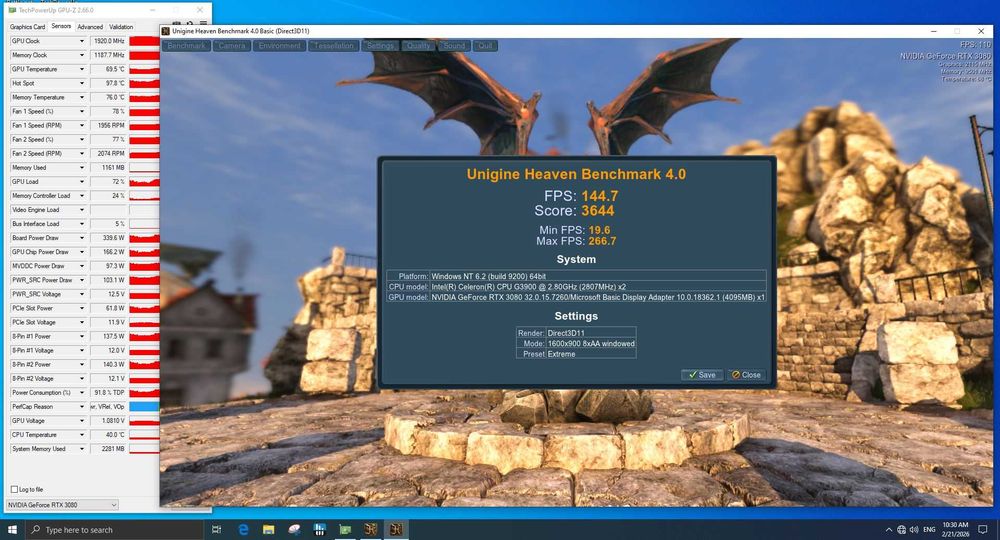
Task: Open the taskbar clock showing 10:30 AM
Action: coord(955,529)
